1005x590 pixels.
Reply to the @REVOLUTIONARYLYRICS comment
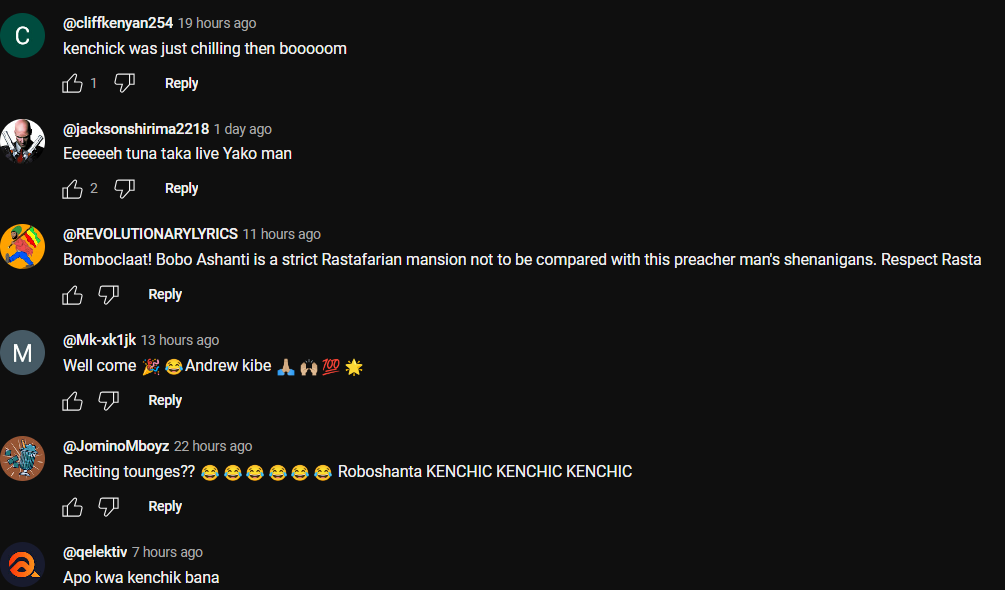click(165, 294)
